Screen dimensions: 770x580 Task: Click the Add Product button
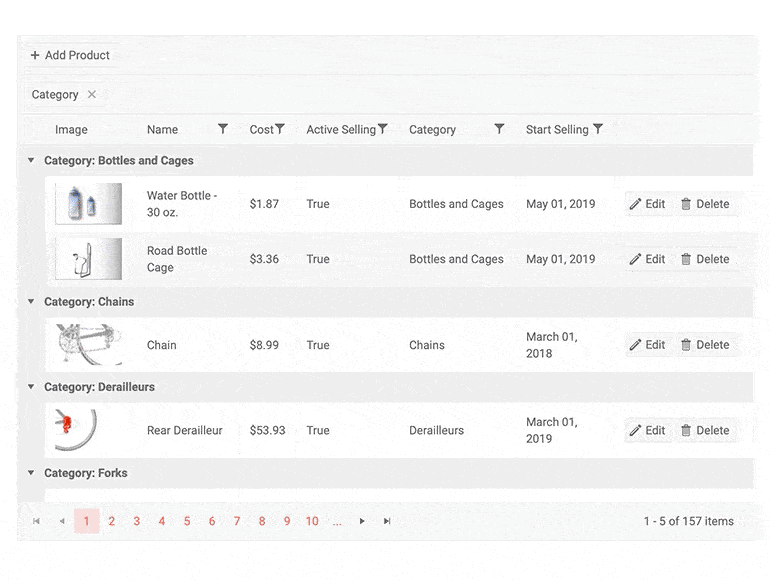[x=70, y=55]
